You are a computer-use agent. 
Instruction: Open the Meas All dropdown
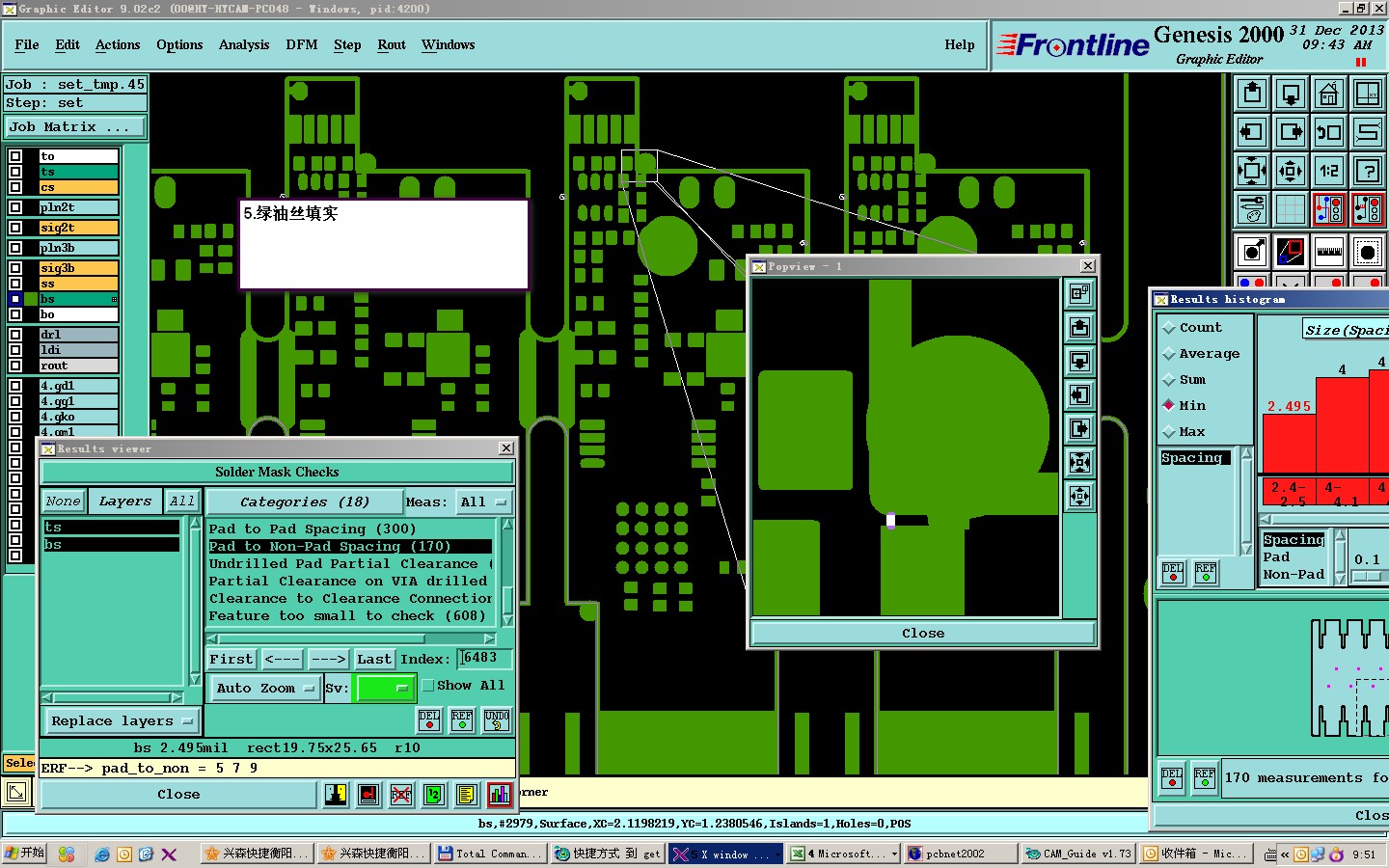click(x=483, y=502)
